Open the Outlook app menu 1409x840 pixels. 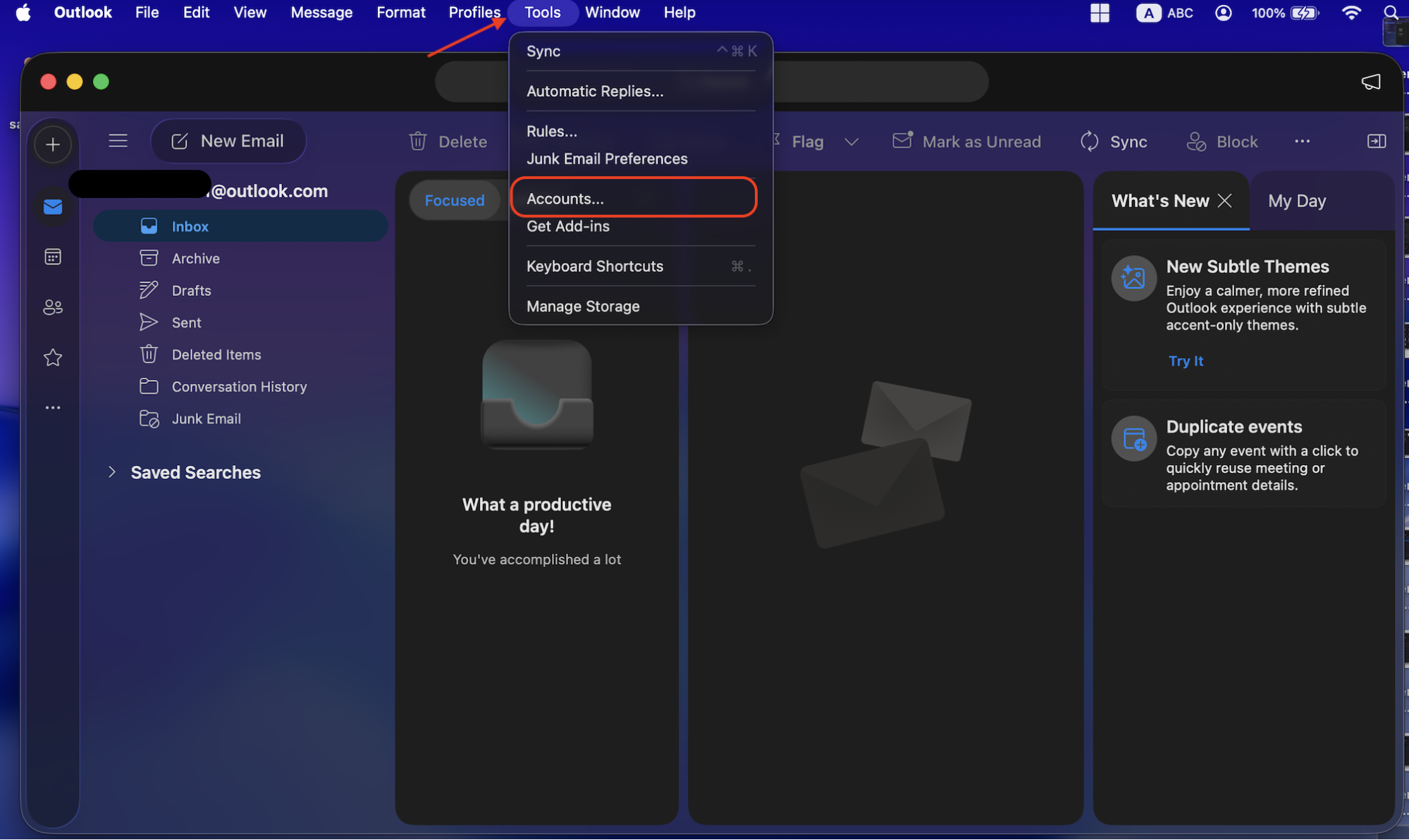click(82, 12)
